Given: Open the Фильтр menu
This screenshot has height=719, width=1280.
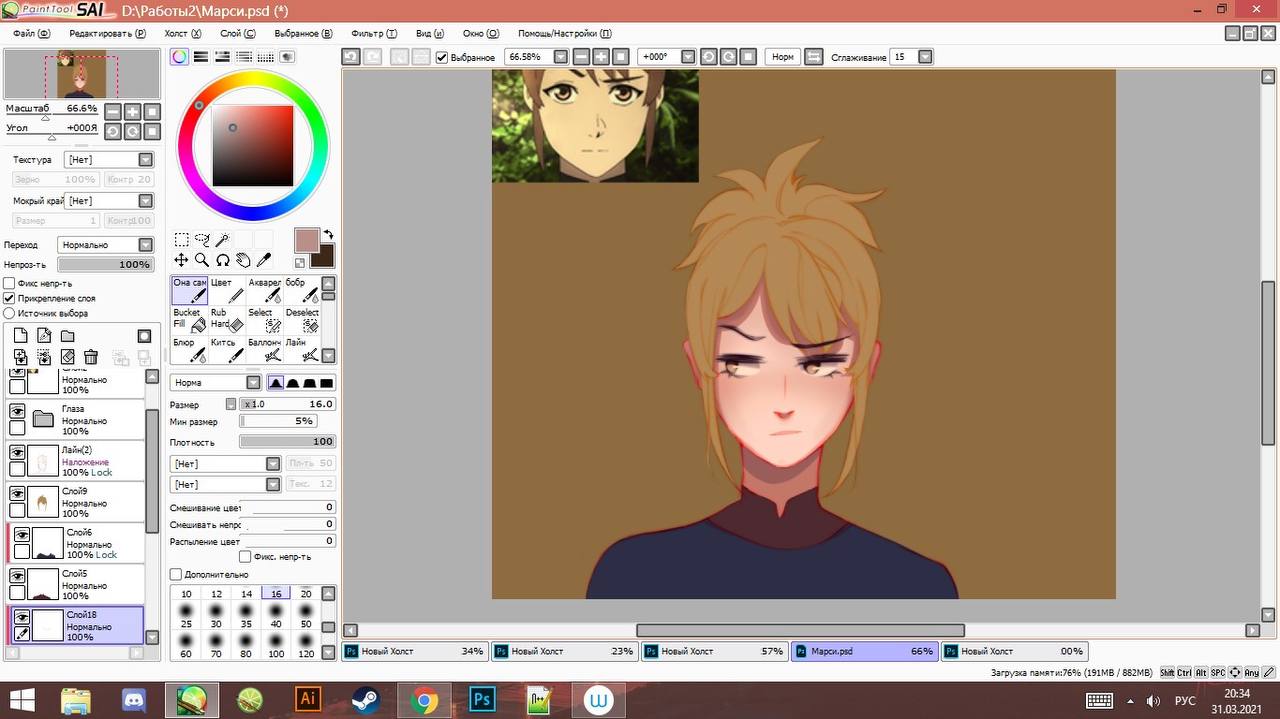Looking at the screenshot, I should 375,33.
